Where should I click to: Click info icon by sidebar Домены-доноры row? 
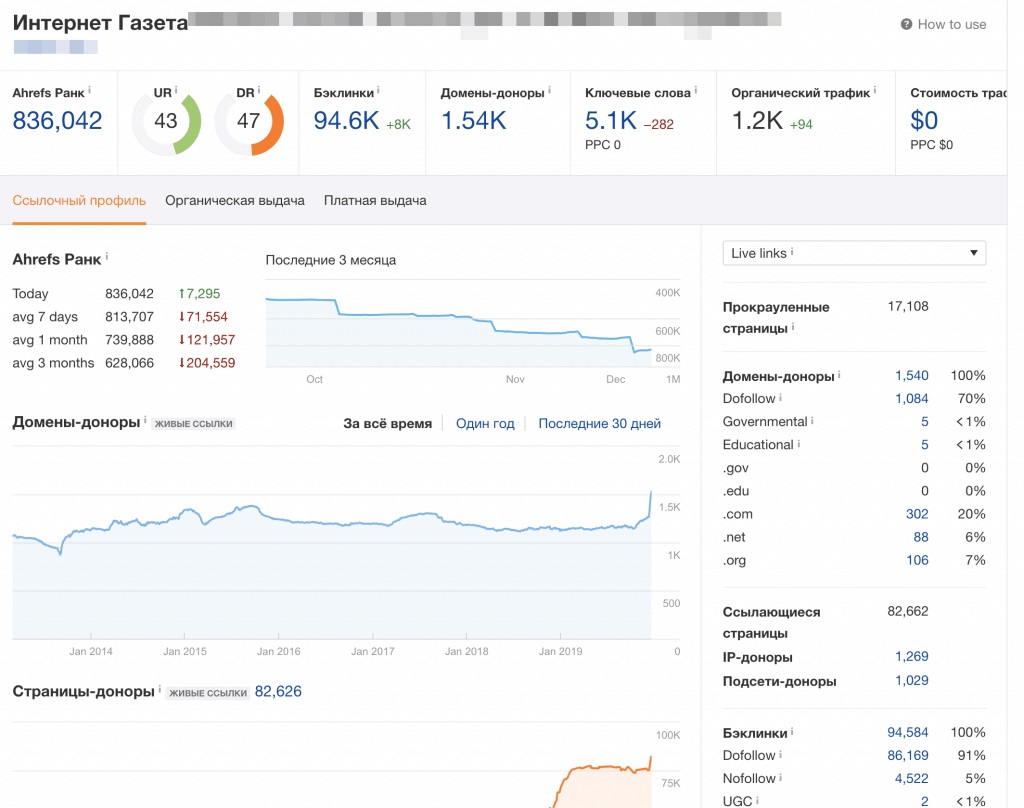point(839,374)
